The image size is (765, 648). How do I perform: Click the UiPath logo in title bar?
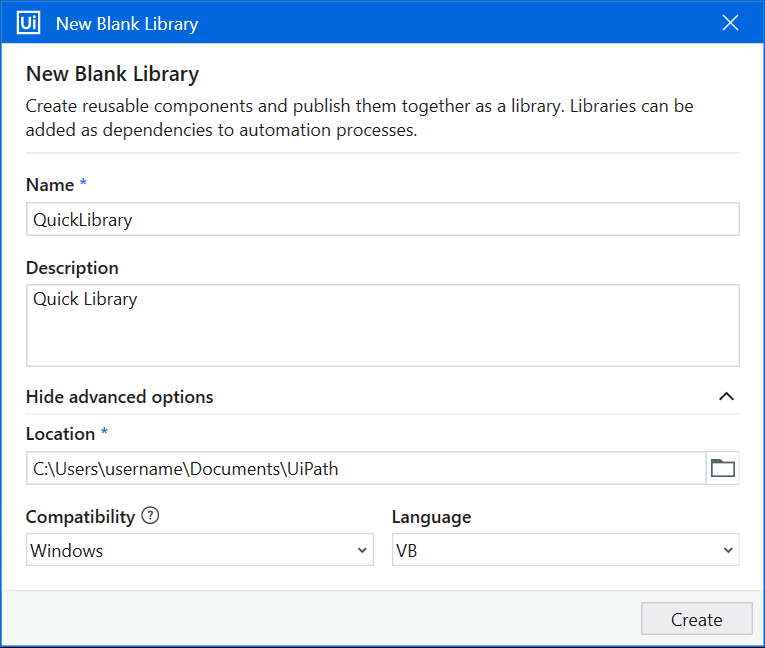point(28,23)
